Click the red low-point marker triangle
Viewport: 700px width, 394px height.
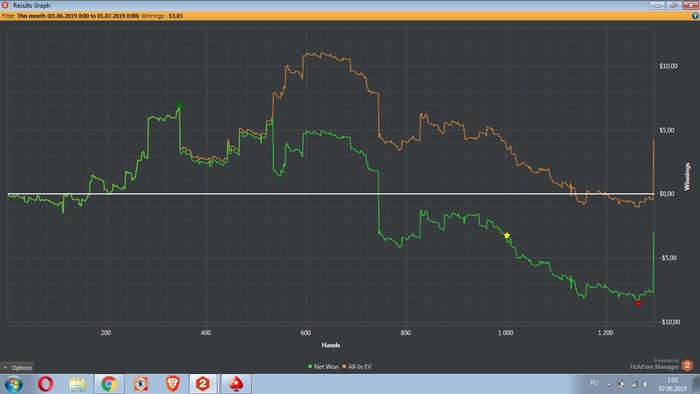pos(638,304)
